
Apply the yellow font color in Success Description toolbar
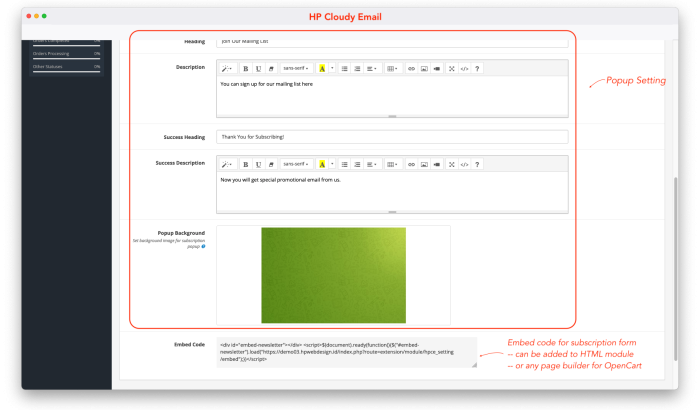(x=322, y=164)
